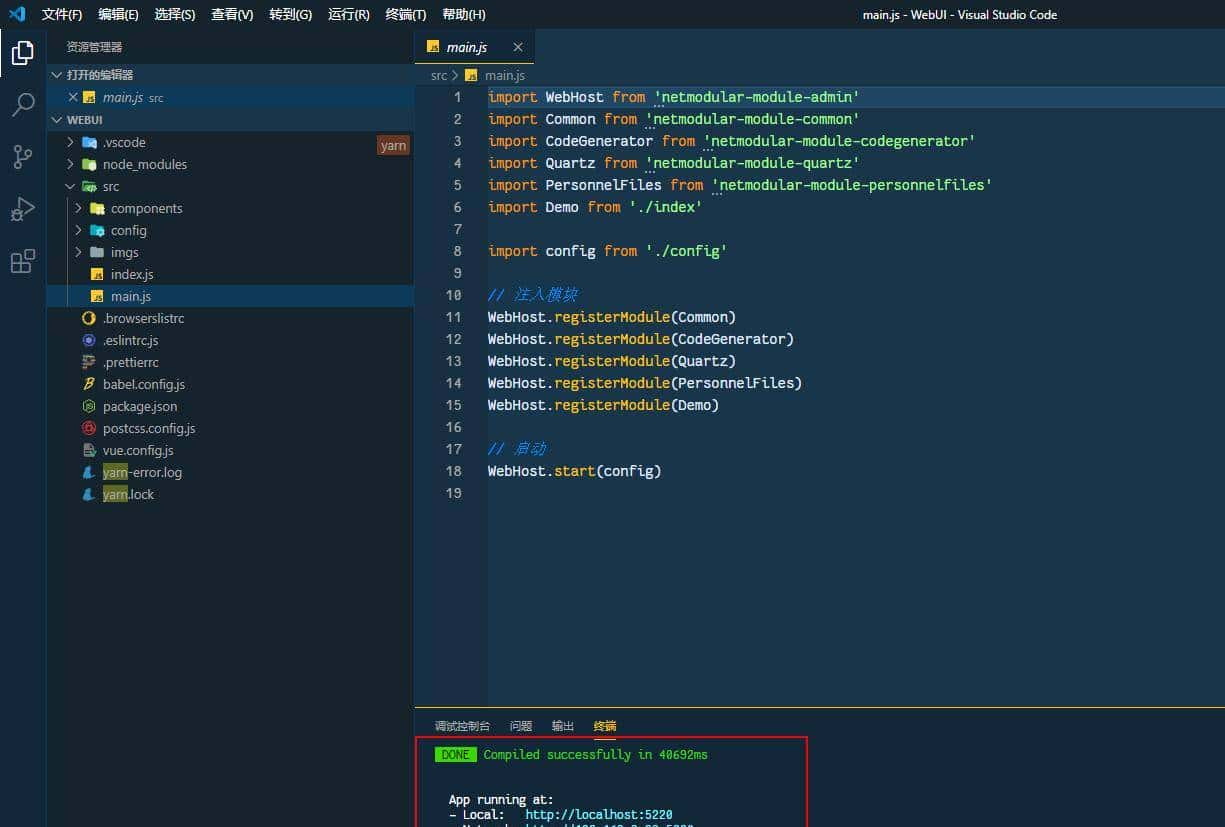Open the Explorer view in activity bar
The image size is (1225, 827).
pos(22,53)
